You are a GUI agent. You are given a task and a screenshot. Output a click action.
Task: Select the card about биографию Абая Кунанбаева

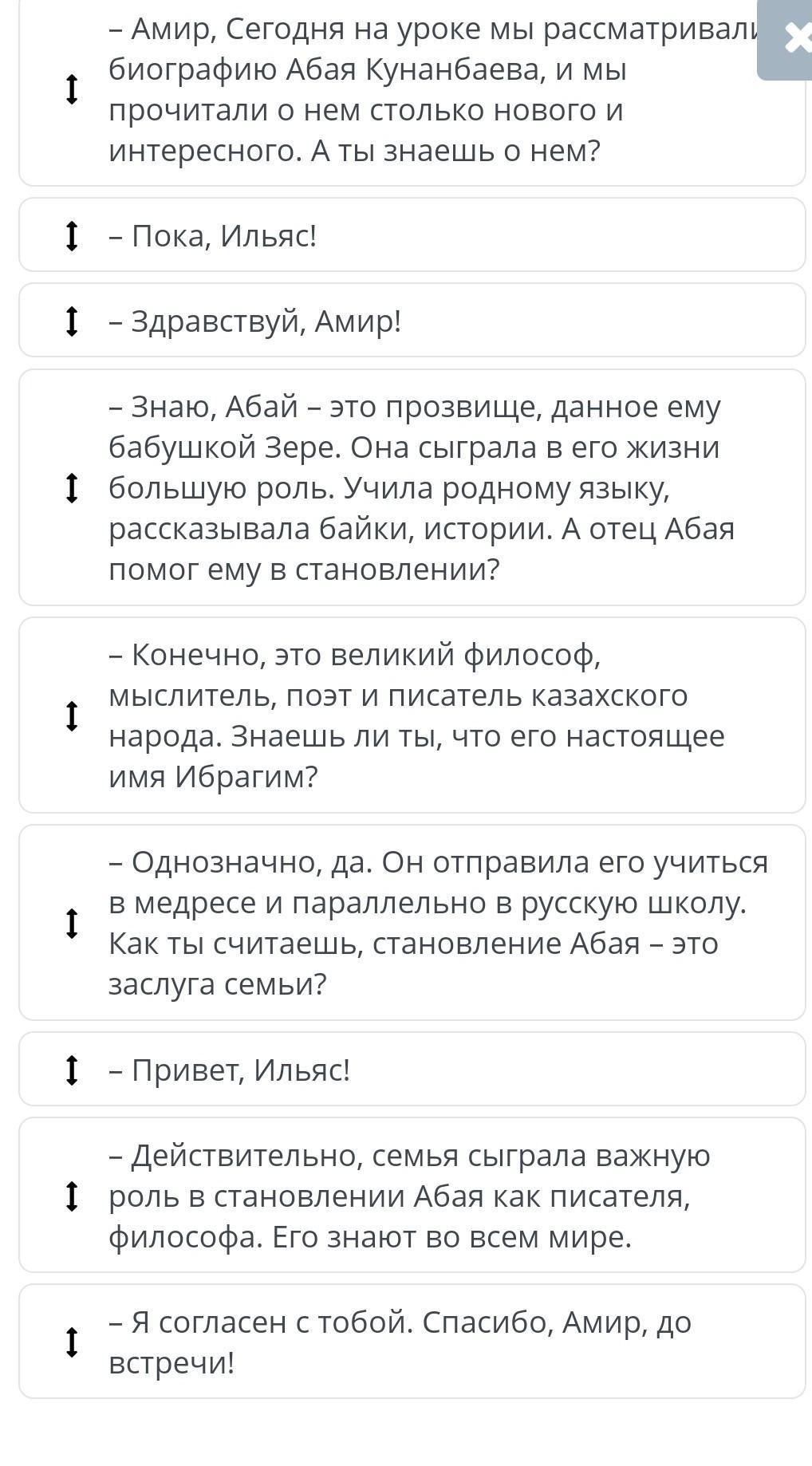412,90
